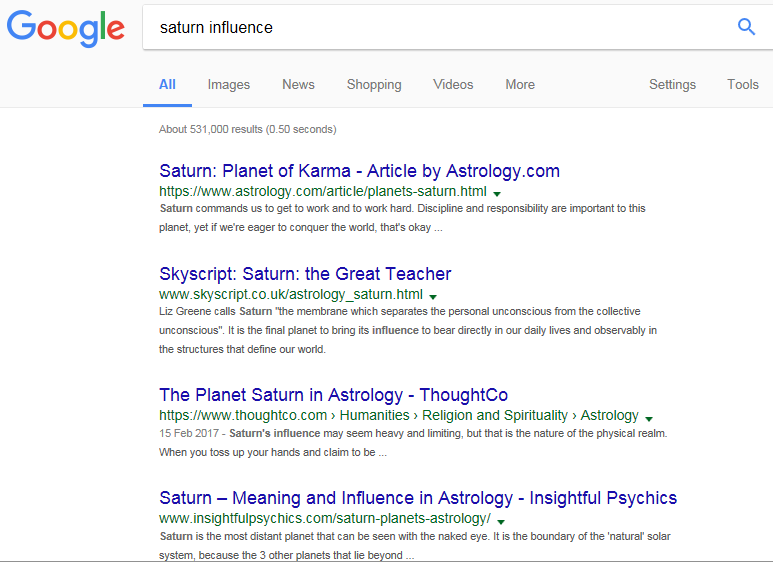
Task: Click the blue search magnifier icon
Action: click(746, 27)
